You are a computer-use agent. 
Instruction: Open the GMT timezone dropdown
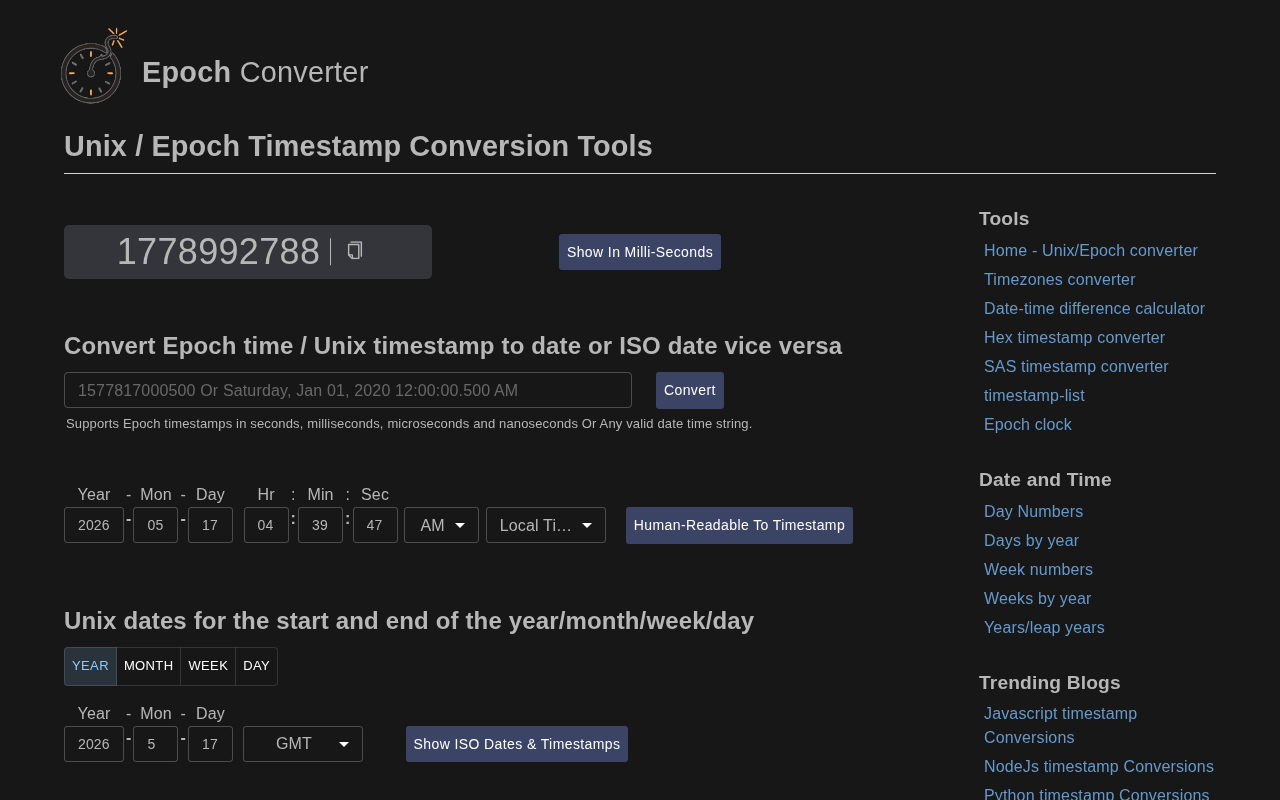(x=303, y=744)
